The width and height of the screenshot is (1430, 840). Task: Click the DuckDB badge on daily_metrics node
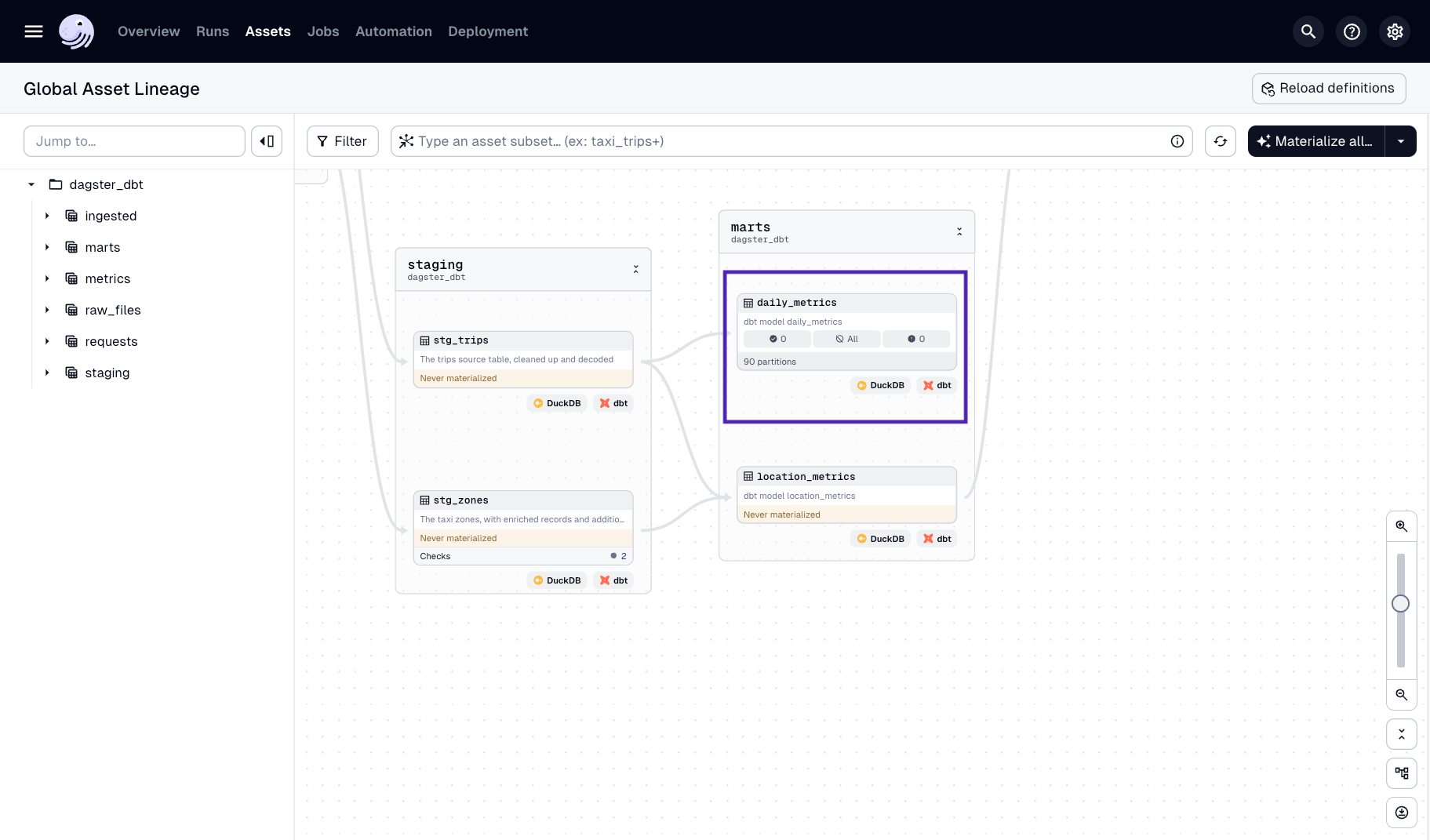[x=879, y=385]
